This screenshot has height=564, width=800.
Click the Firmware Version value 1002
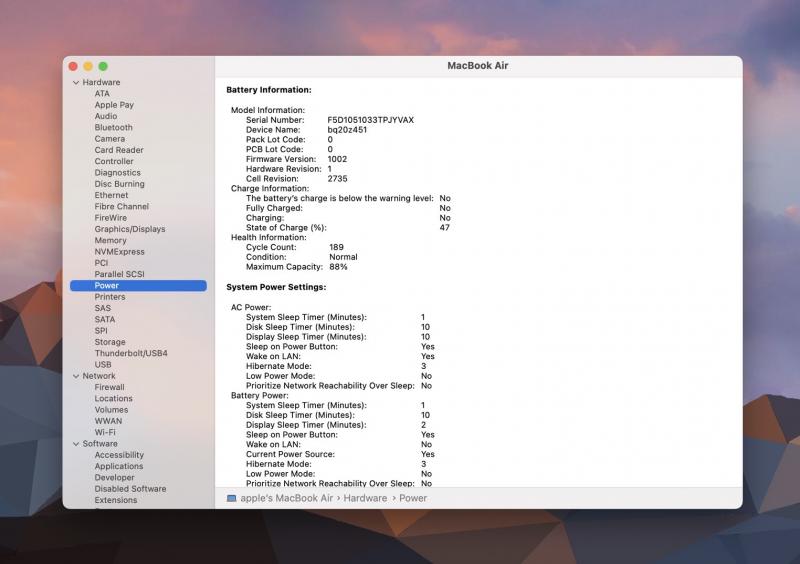[x=337, y=159]
